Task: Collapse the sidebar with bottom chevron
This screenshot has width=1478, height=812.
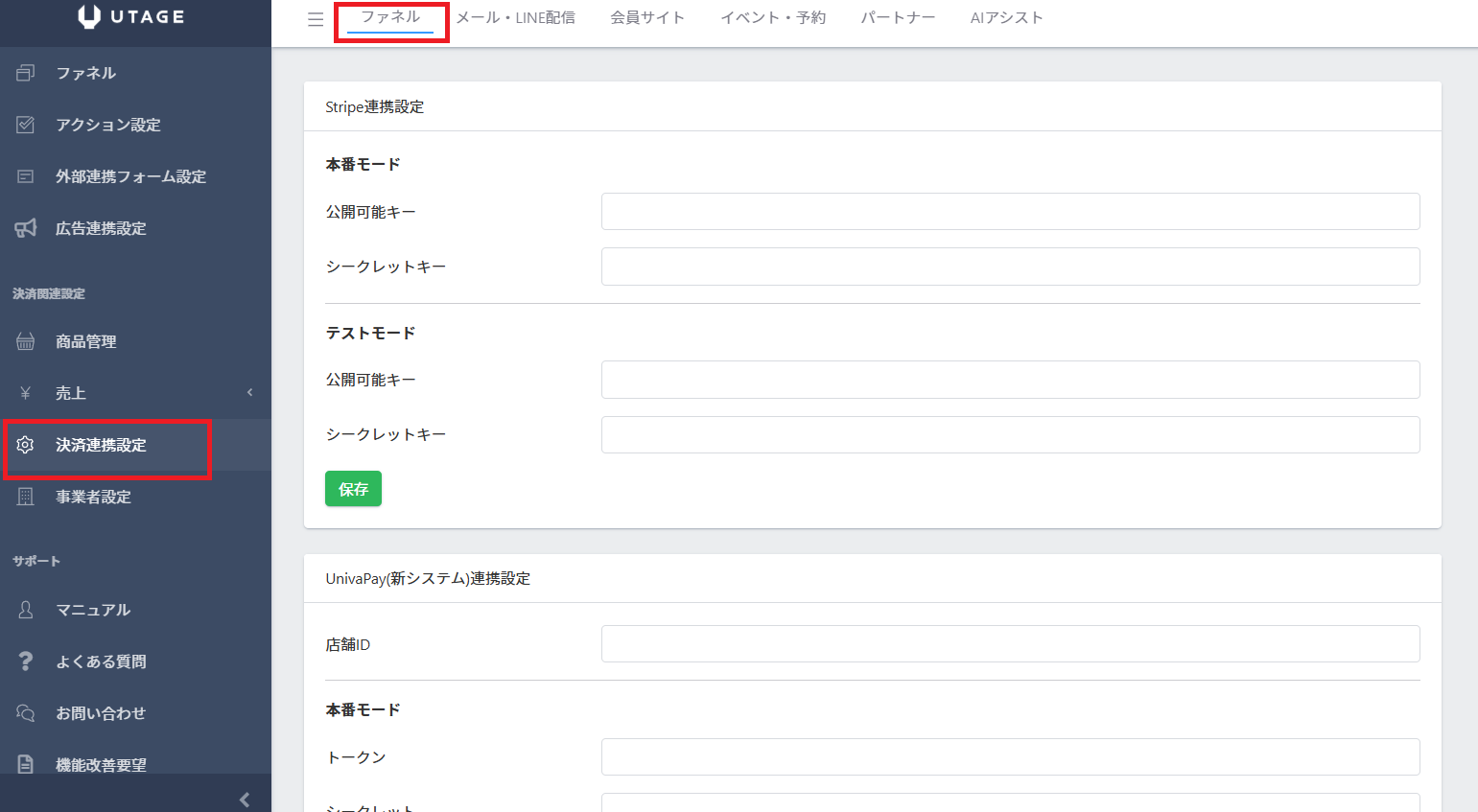Action: click(x=245, y=800)
